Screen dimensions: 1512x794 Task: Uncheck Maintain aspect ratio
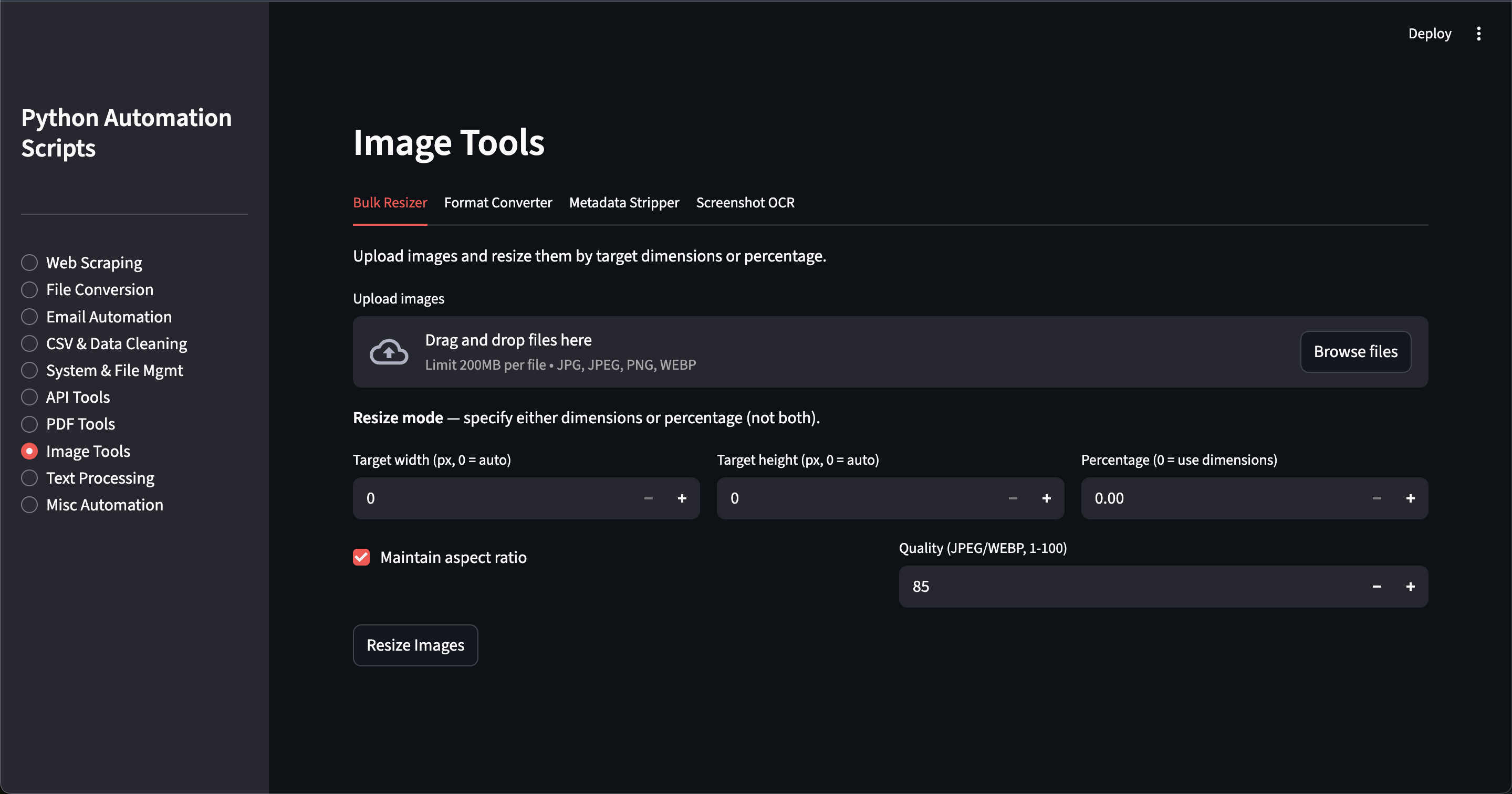[x=361, y=557]
